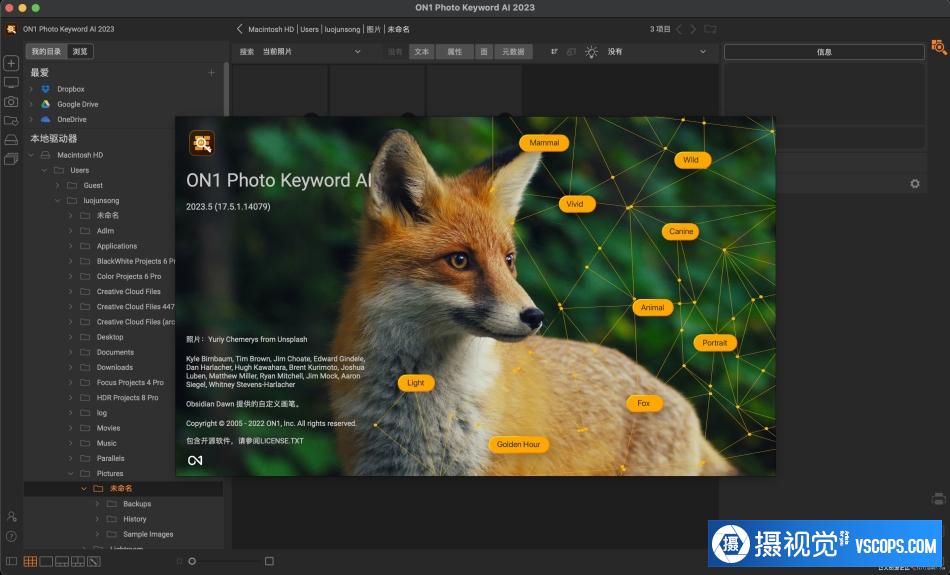950x575 pixels.
Task: Select the Movies folder in tree
Action: click(108, 428)
